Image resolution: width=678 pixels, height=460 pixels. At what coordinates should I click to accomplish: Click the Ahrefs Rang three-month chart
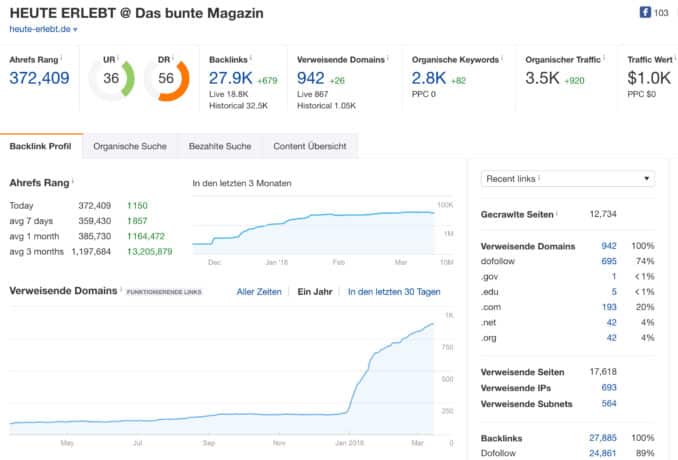pos(323,230)
